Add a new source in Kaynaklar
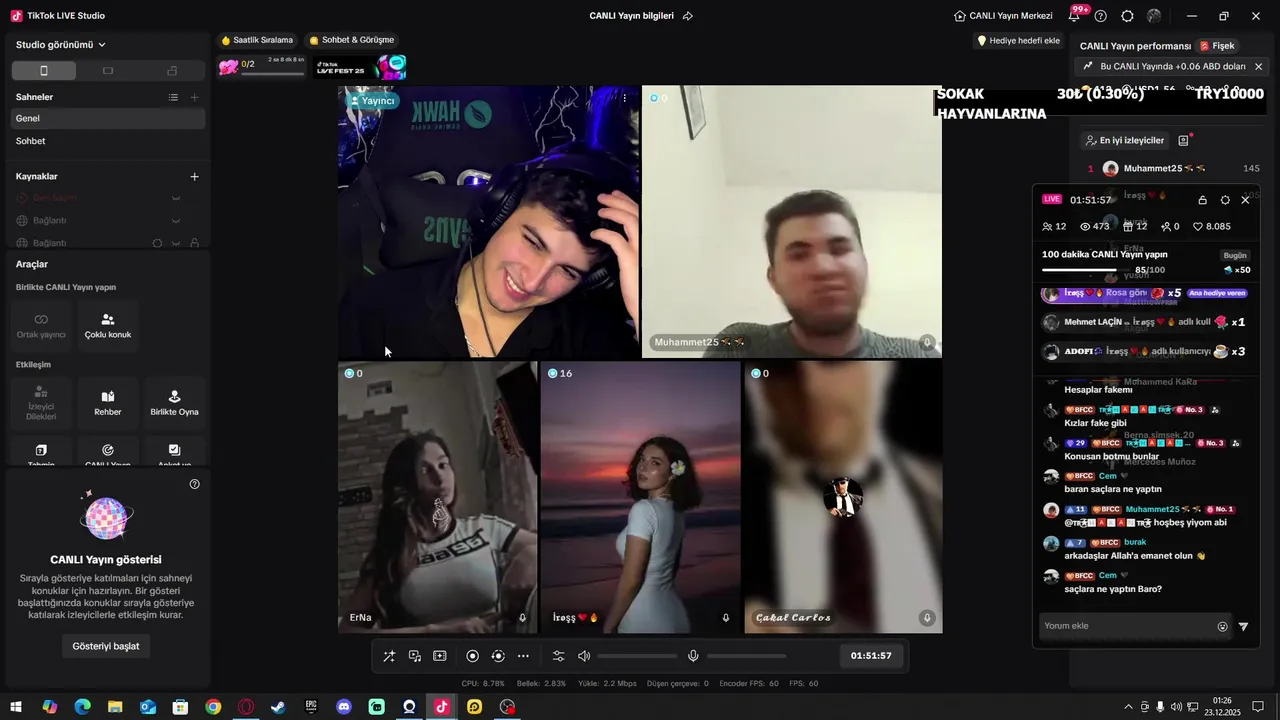The height and width of the screenshot is (720, 1280). pos(194,176)
